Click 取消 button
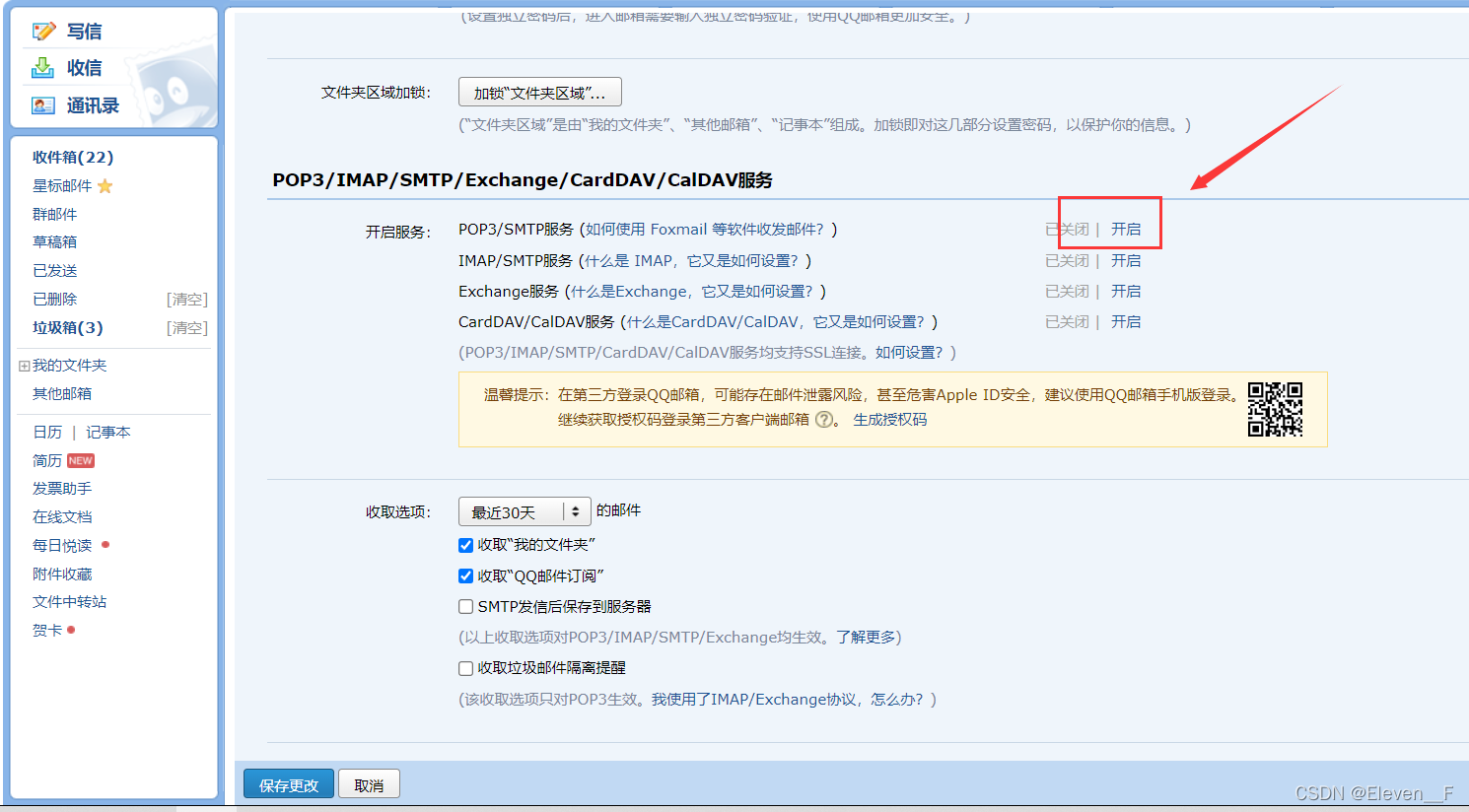Image resolution: width=1469 pixels, height=812 pixels. [369, 784]
